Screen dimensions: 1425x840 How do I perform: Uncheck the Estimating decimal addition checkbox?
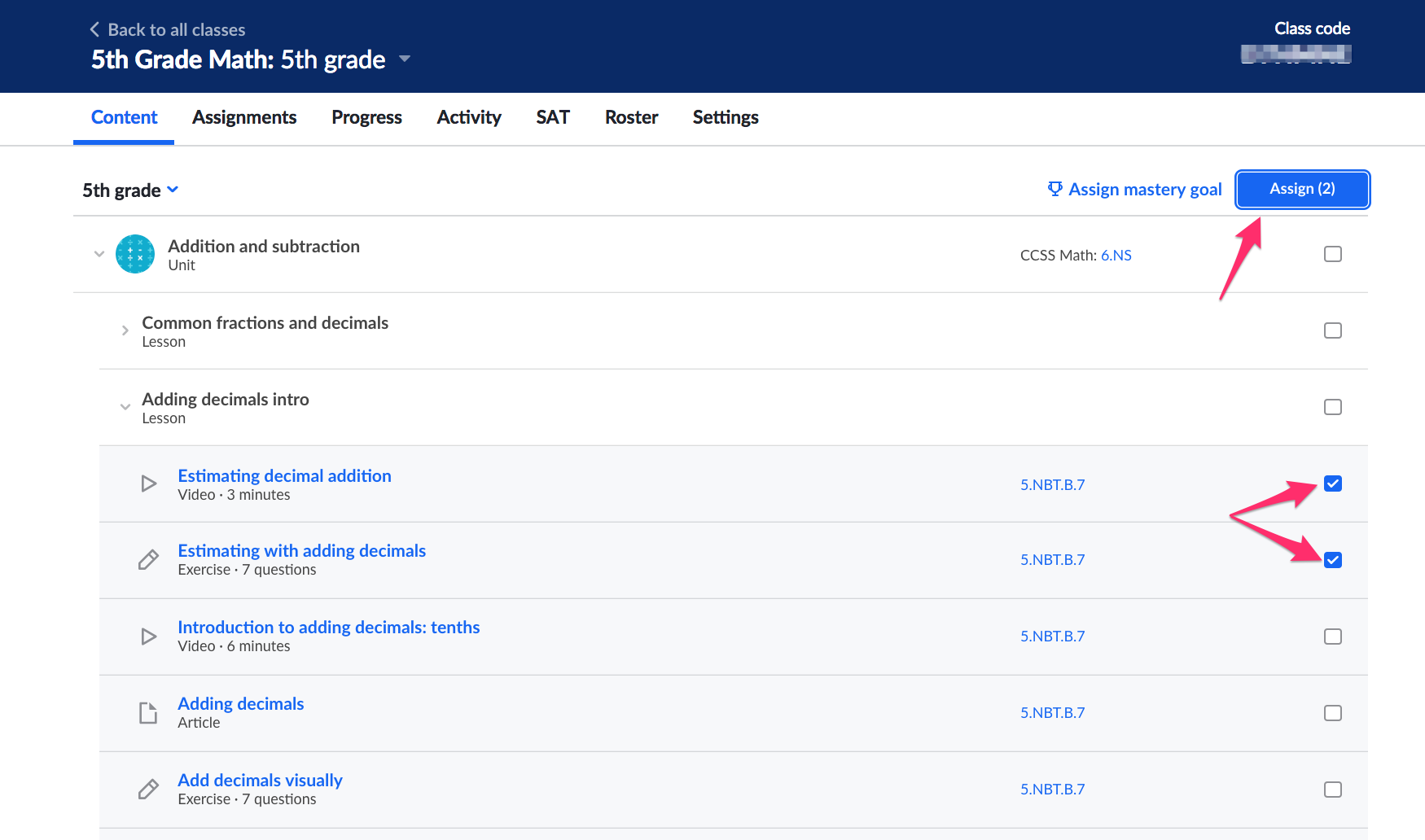tap(1333, 483)
